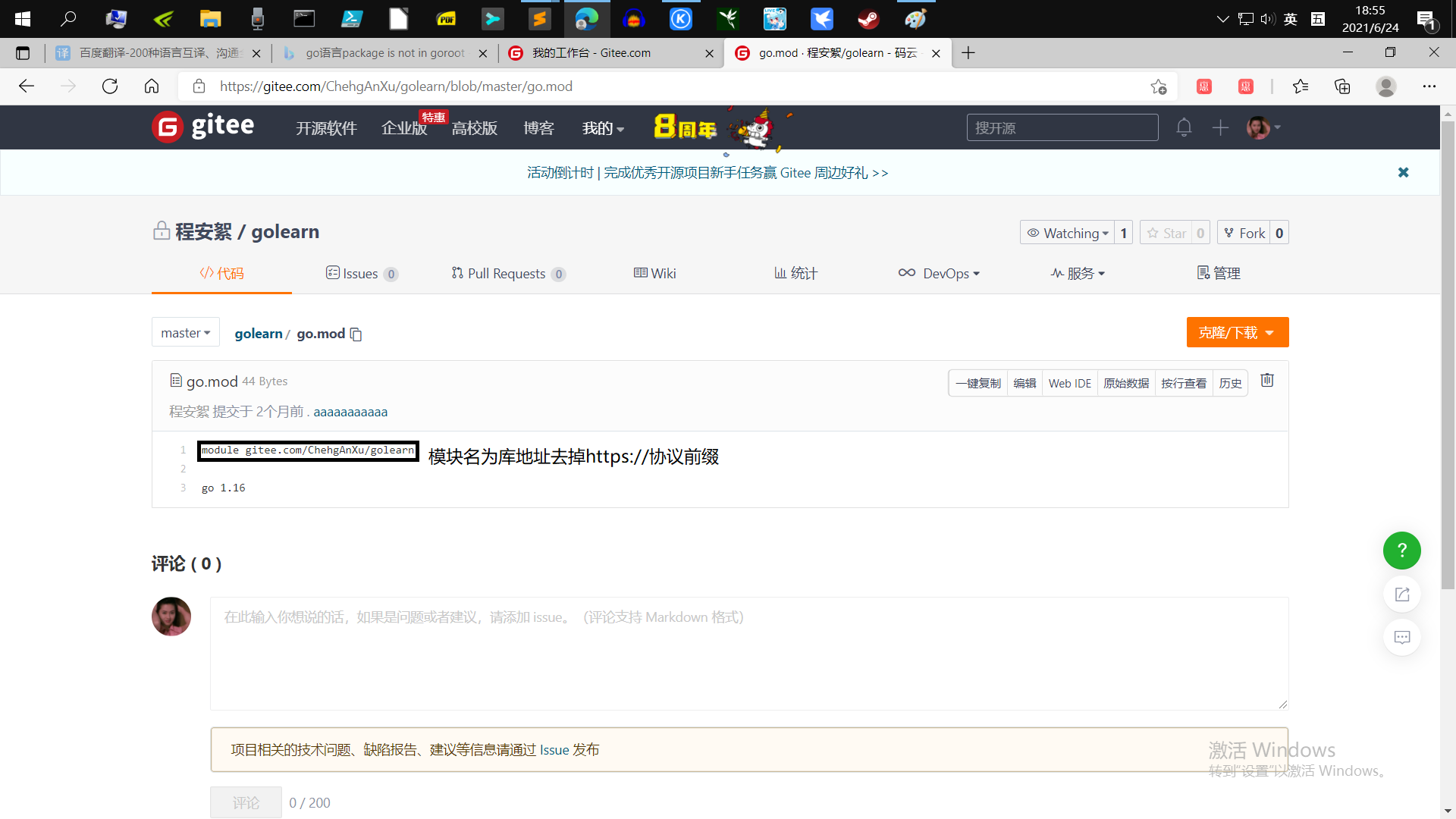Image resolution: width=1456 pixels, height=819 pixels.
Task: Click the notification bell icon
Action: [1184, 127]
